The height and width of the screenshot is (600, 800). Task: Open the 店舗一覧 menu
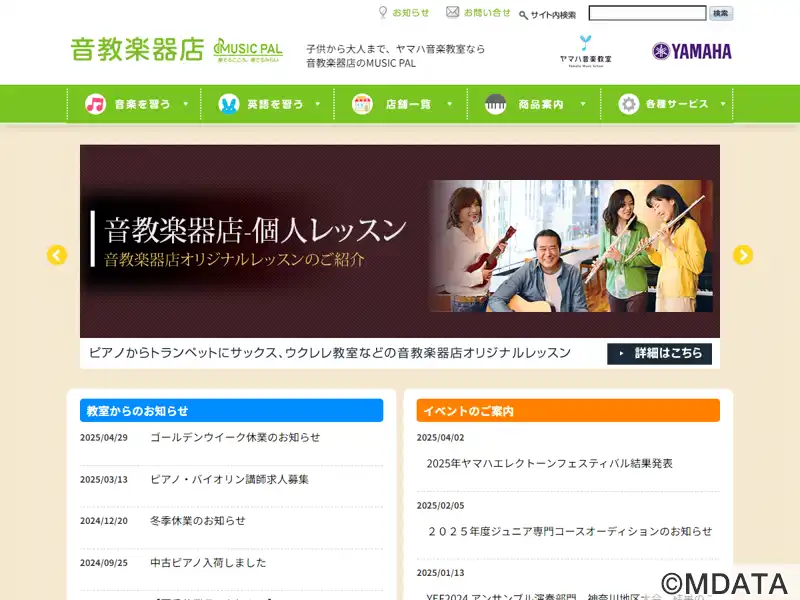click(x=401, y=104)
